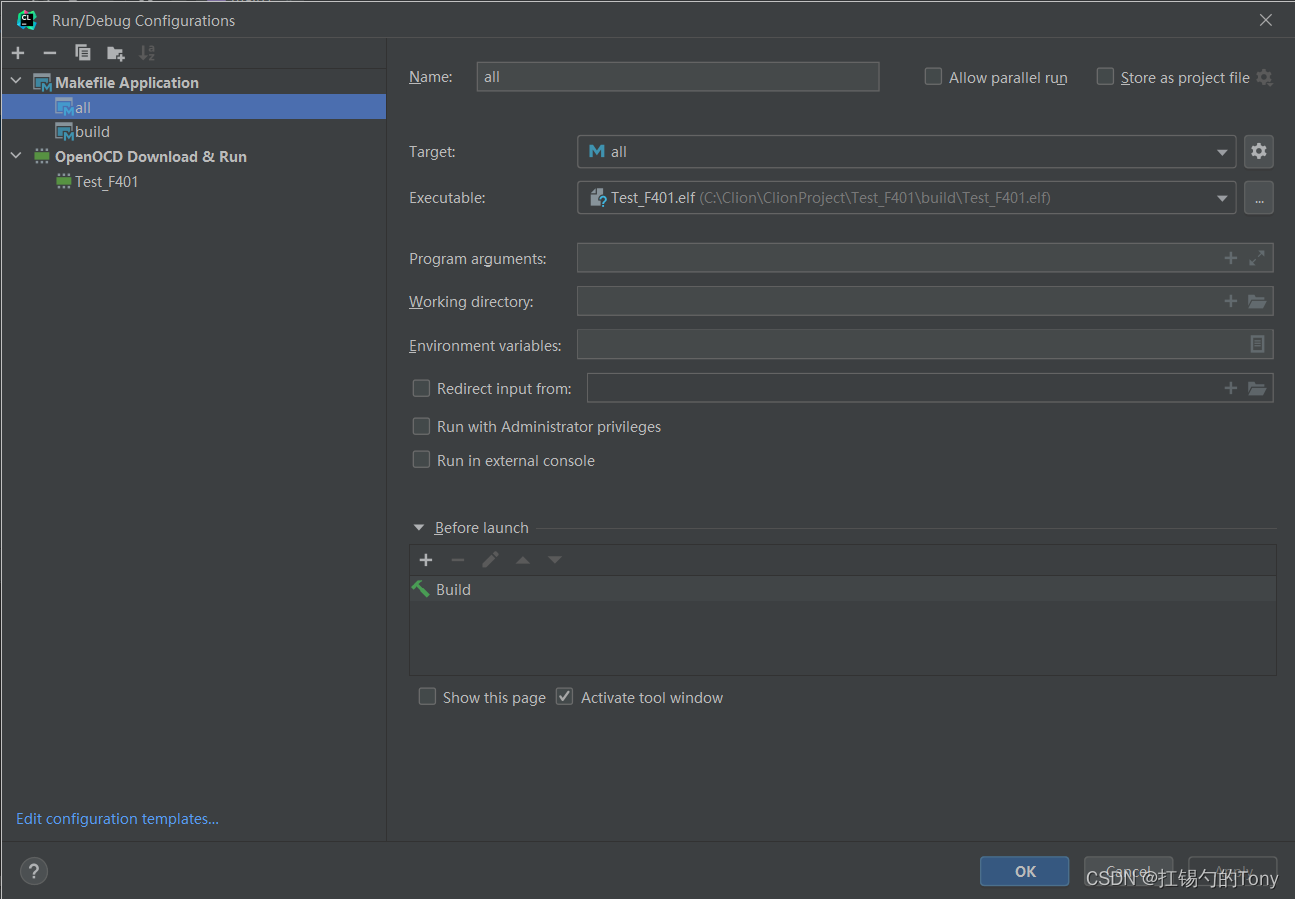Uncheck Activate tool window

(x=565, y=697)
